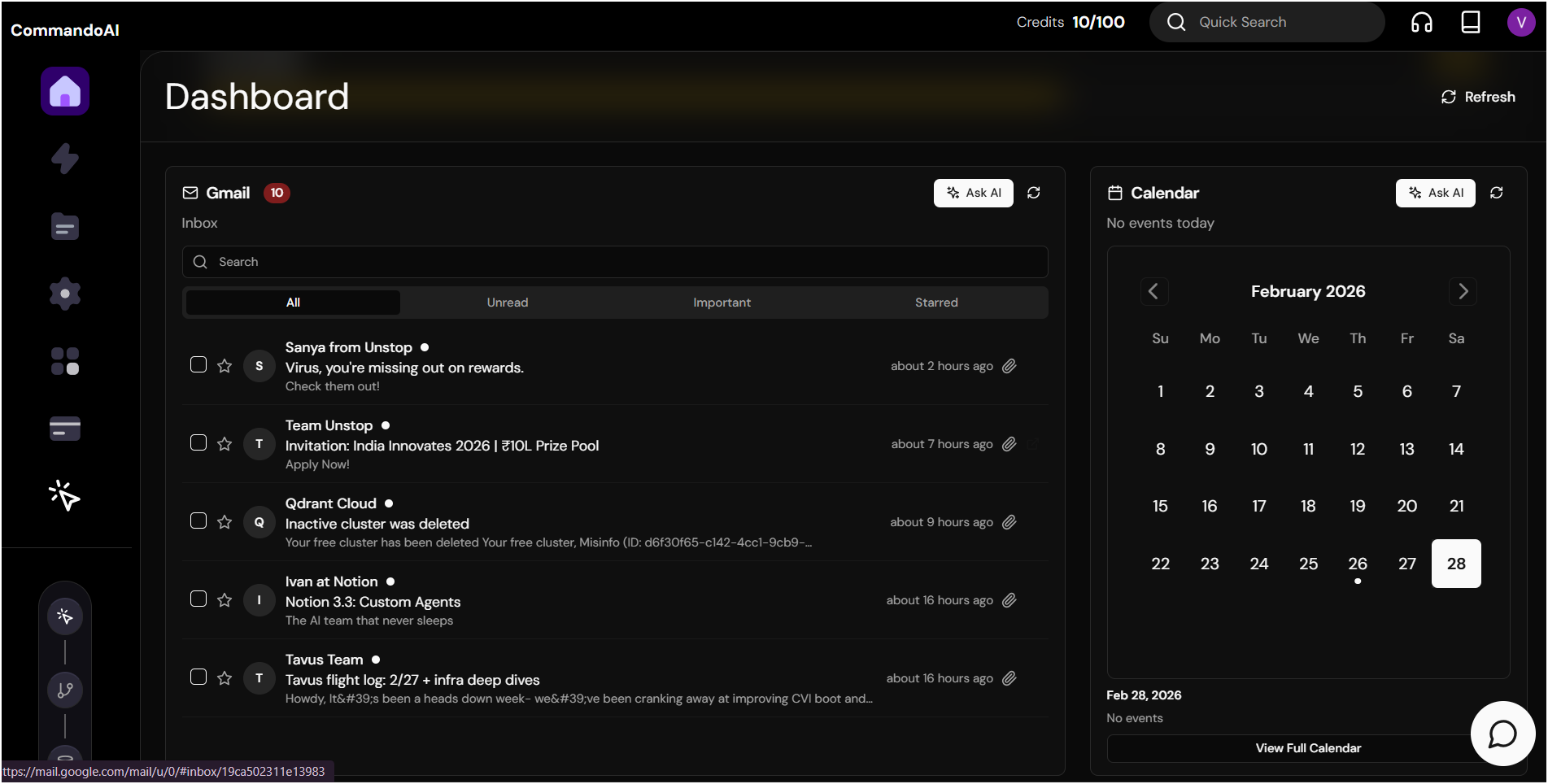Click the Quick Search box
Viewport: 1548px width, 784px height.
1267,22
